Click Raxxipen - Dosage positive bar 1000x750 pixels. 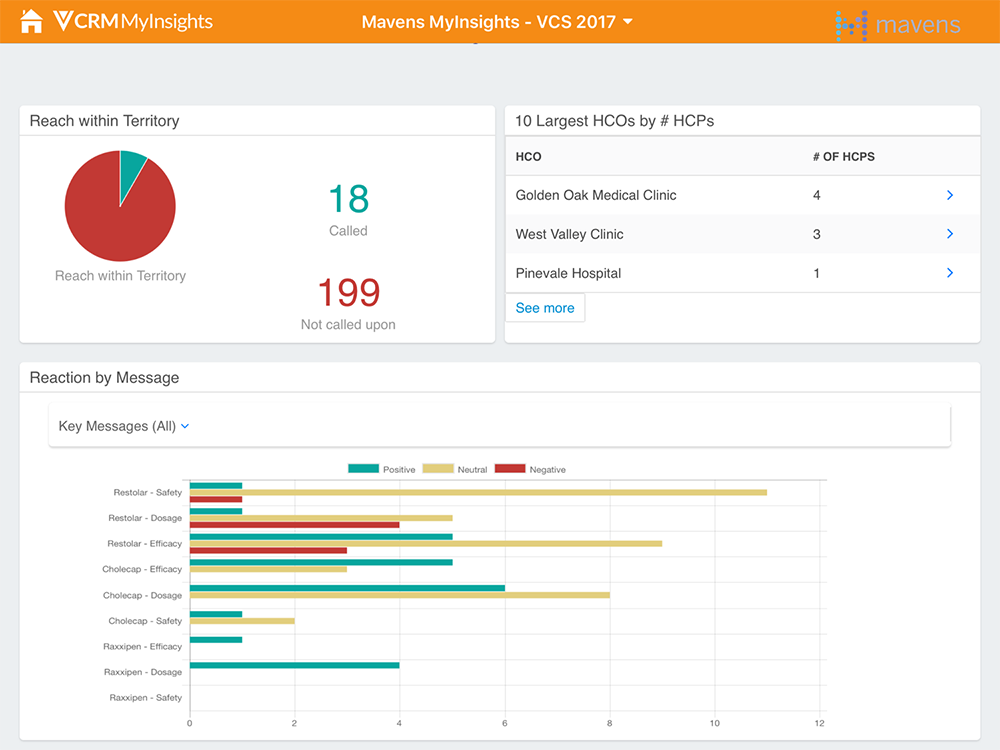(x=294, y=665)
